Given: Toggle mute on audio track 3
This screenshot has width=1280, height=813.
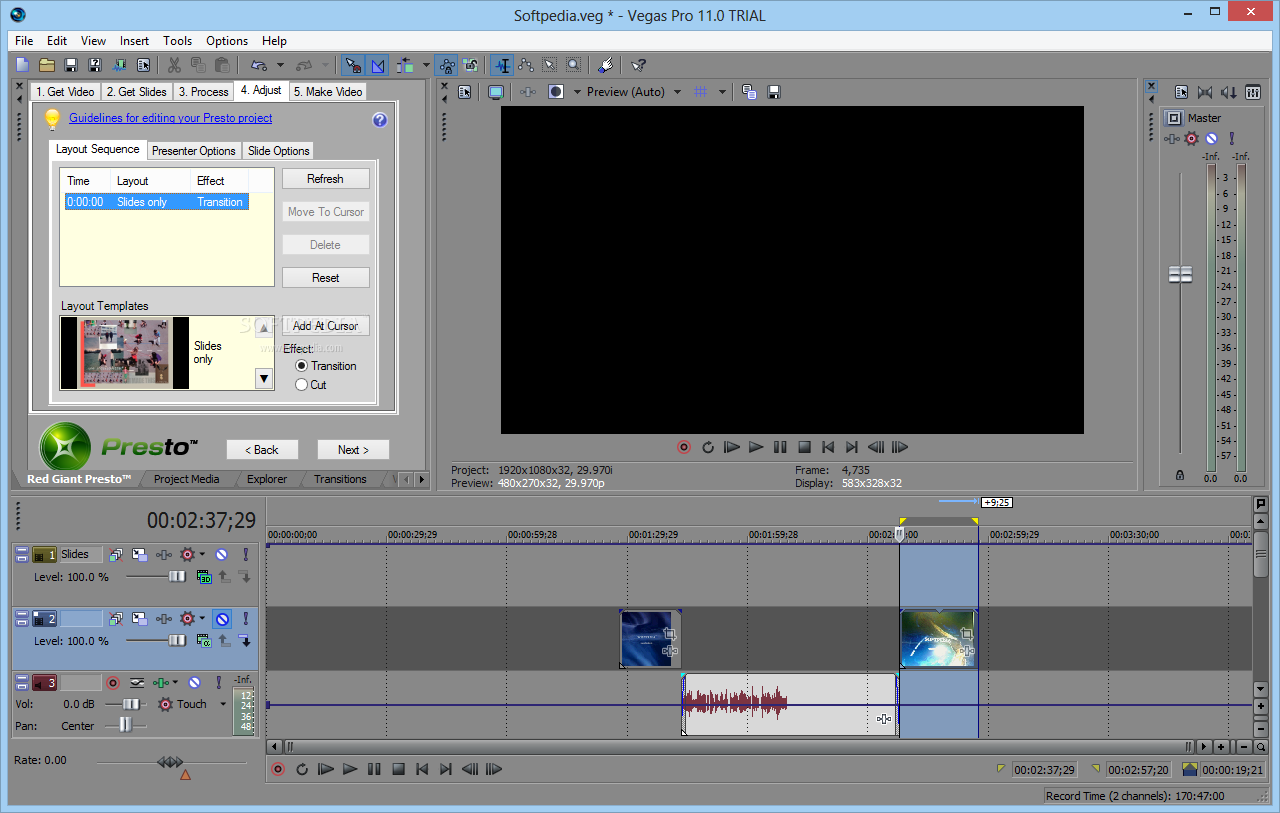Looking at the screenshot, I should pyautogui.click(x=194, y=683).
